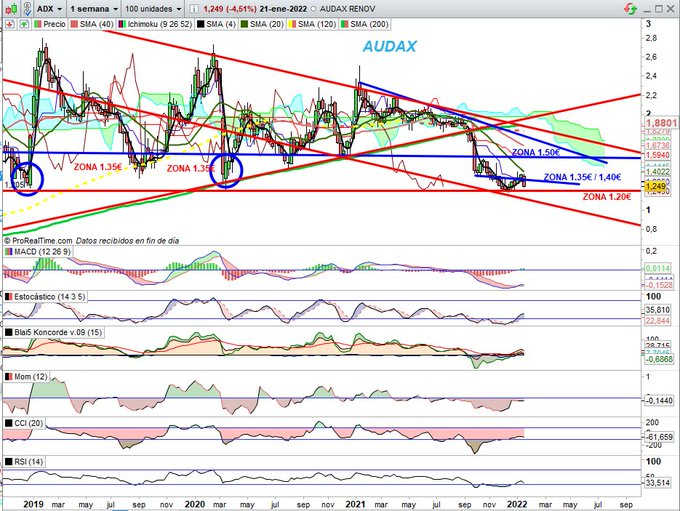
Task: Change the 1 semana timeframe dropdown
Action: [x=94, y=9]
